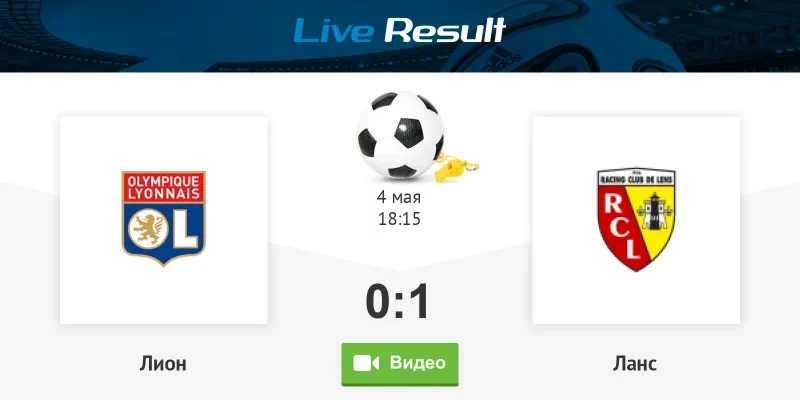800x400 pixels.
Task: Click the Live Result logo in header
Action: [x=399, y=30]
